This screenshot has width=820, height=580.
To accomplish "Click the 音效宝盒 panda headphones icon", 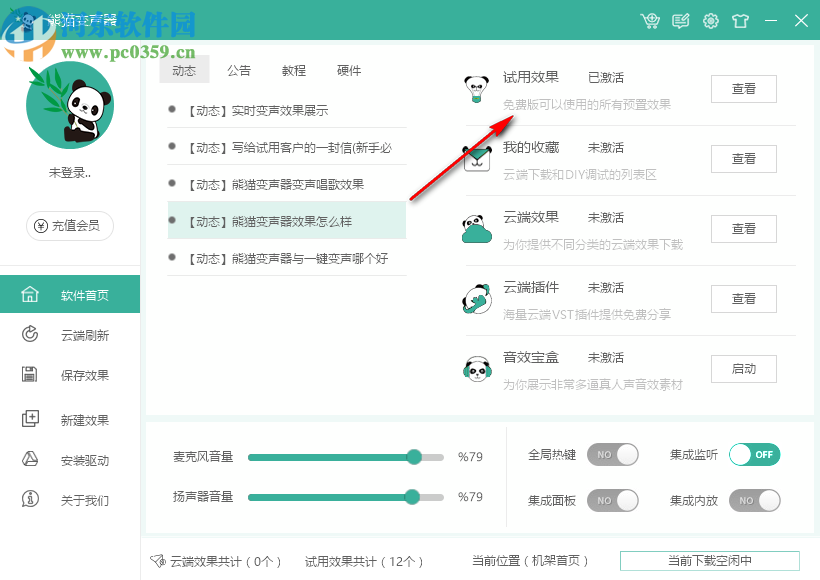I will click(x=477, y=369).
